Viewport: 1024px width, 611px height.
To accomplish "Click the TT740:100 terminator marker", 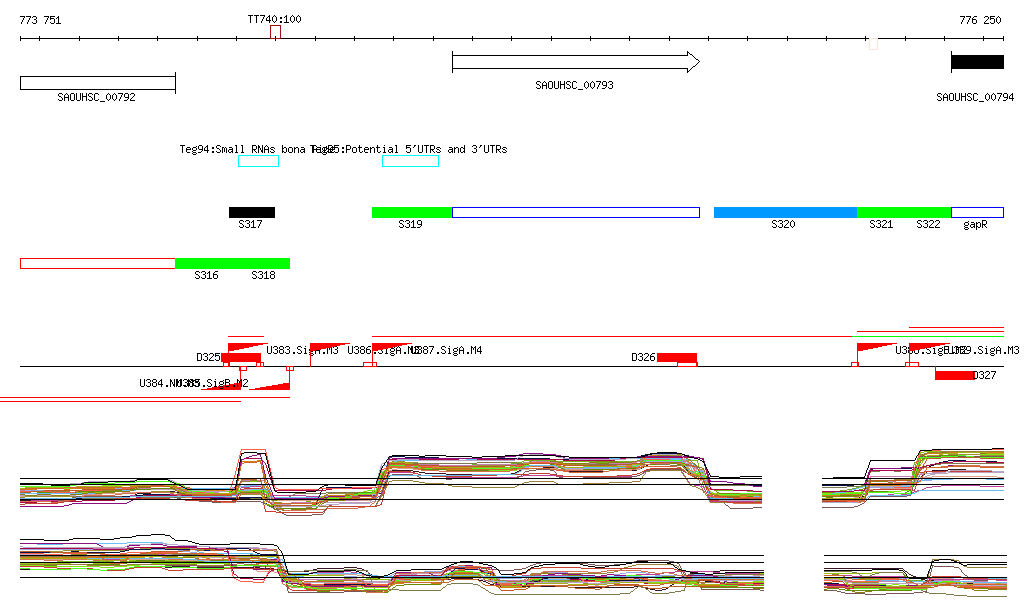I will [x=276, y=31].
